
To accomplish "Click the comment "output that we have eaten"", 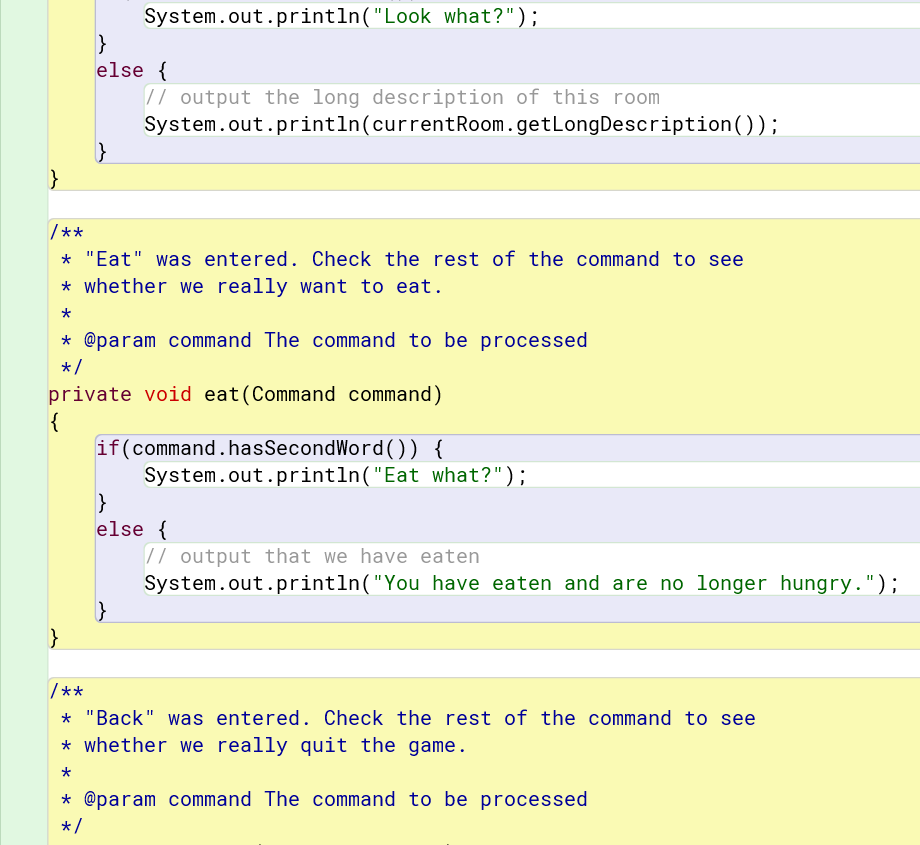I will click(x=312, y=556).
